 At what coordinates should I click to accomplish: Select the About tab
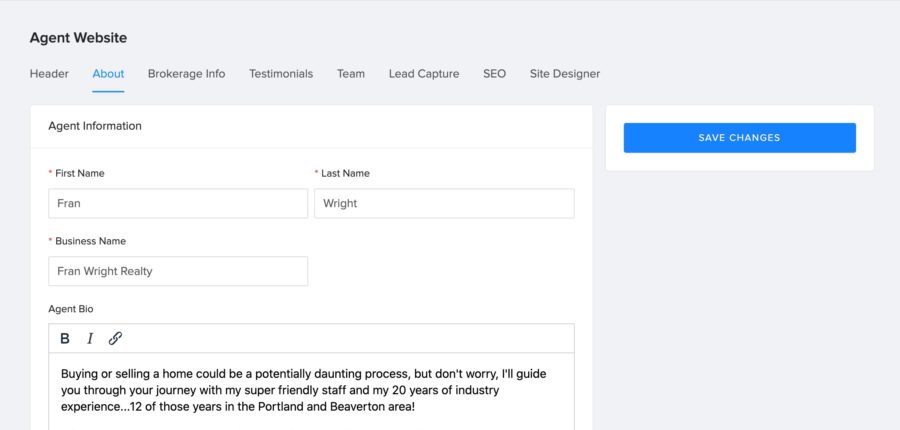coord(108,73)
